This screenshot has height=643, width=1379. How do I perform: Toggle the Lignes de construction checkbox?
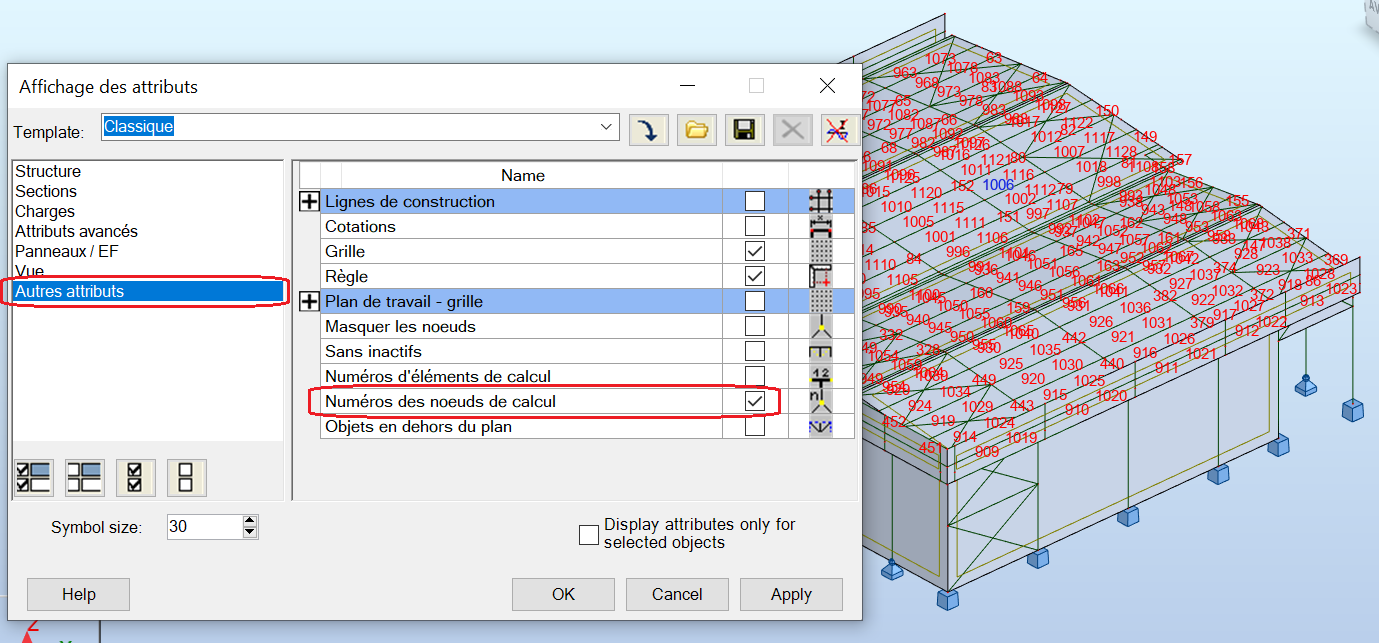coord(755,201)
